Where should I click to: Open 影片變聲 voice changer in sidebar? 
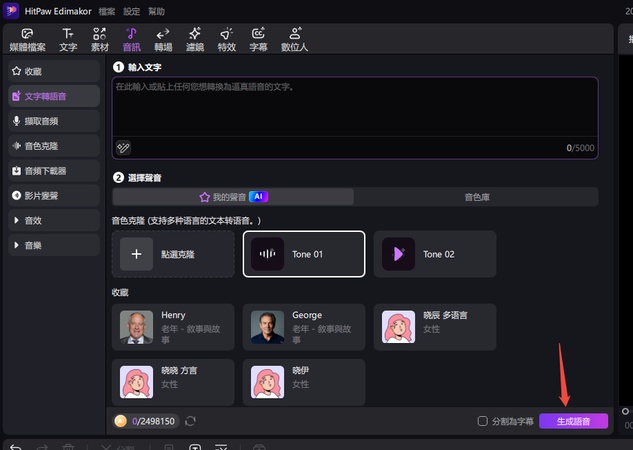(x=54, y=196)
